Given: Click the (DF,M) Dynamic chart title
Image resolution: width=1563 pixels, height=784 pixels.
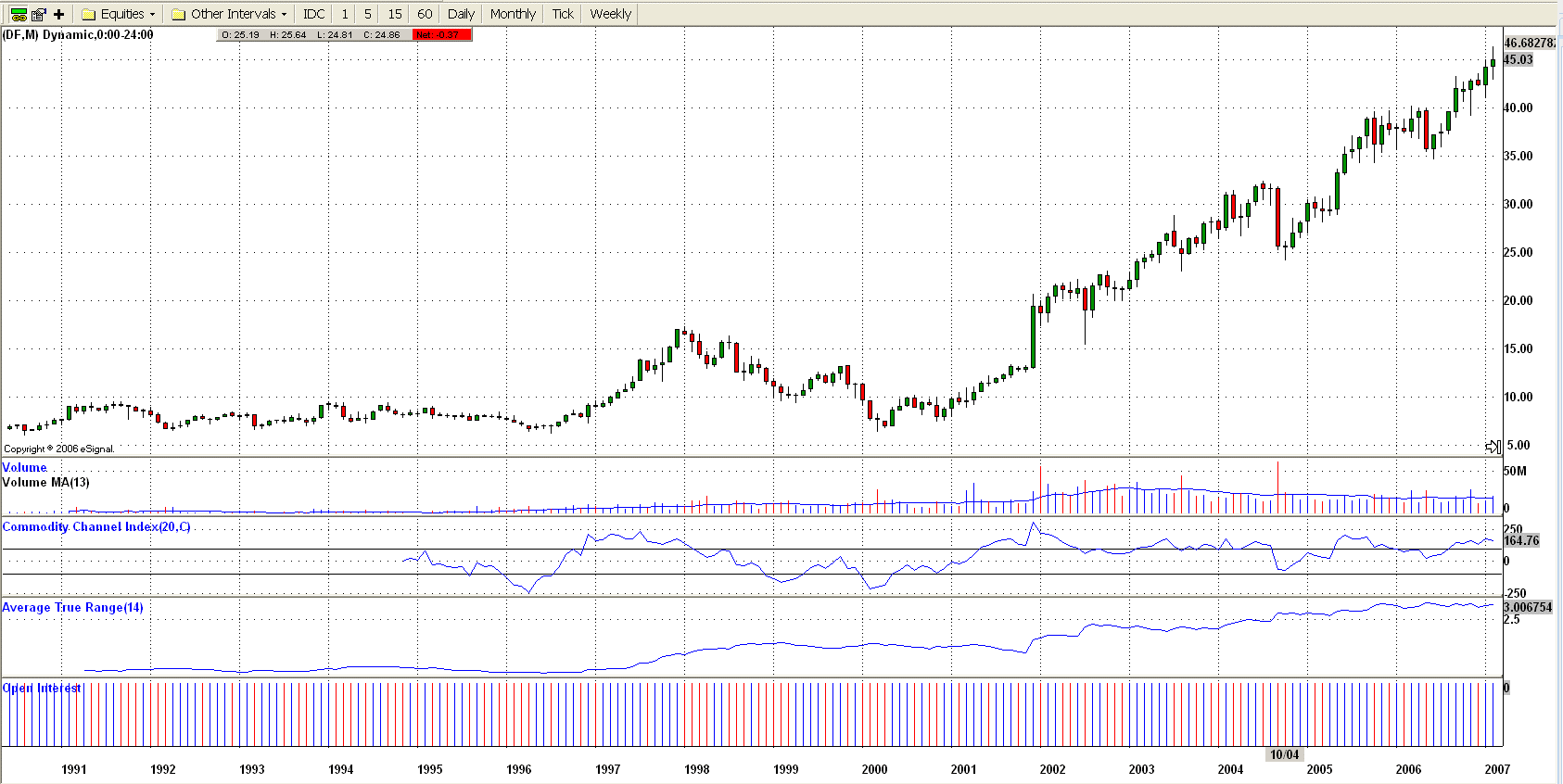Looking at the screenshot, I should (78, 34).
